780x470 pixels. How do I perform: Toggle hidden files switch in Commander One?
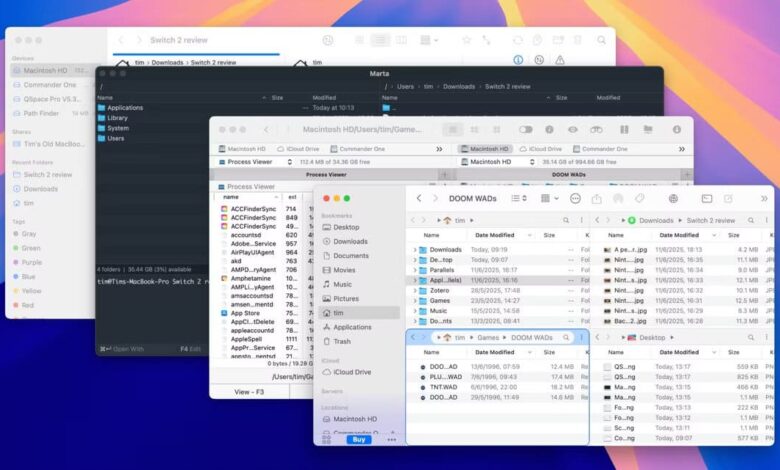525,129
